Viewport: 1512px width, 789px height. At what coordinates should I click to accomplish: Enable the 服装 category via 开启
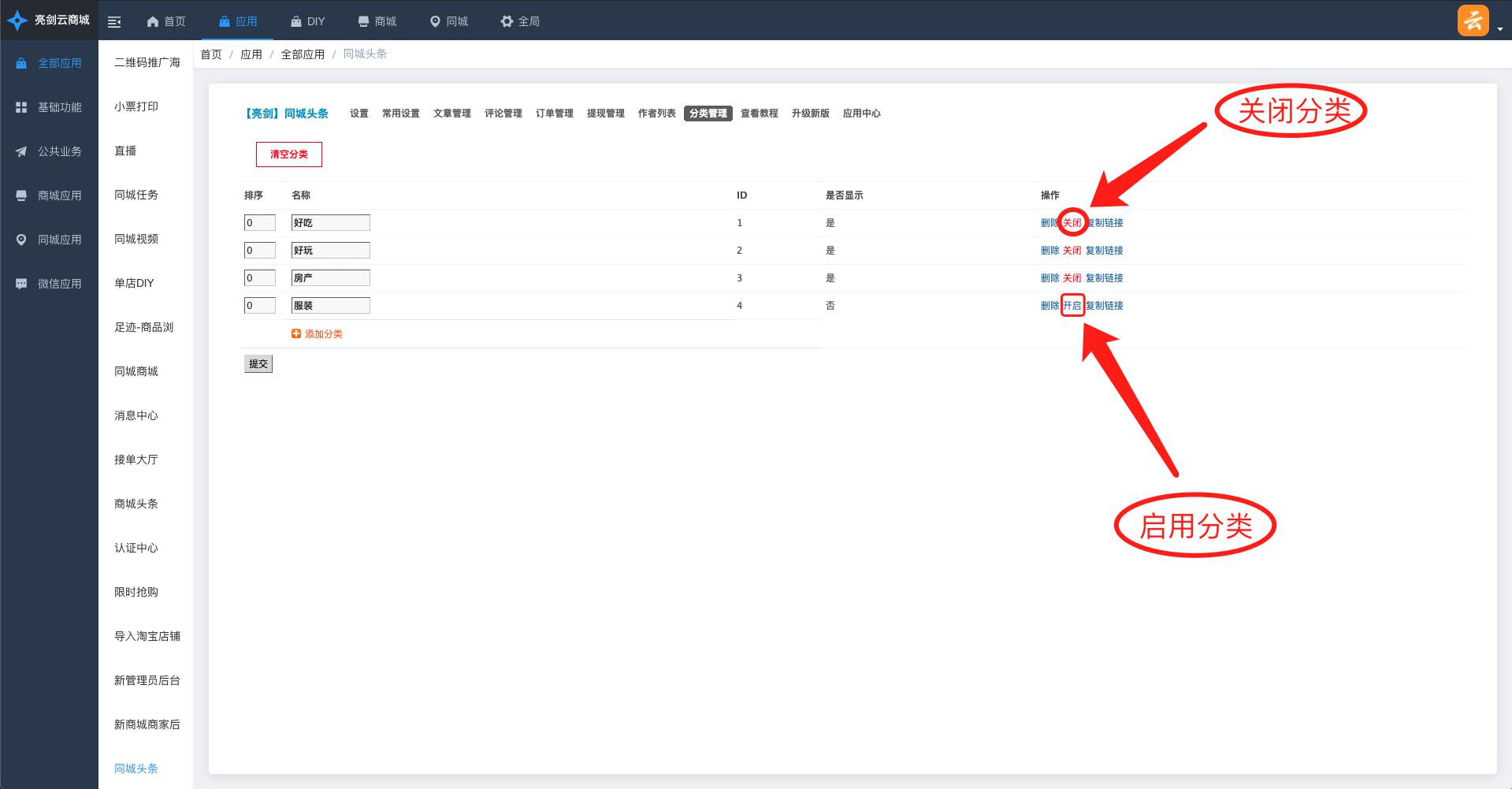point(1072,306)
